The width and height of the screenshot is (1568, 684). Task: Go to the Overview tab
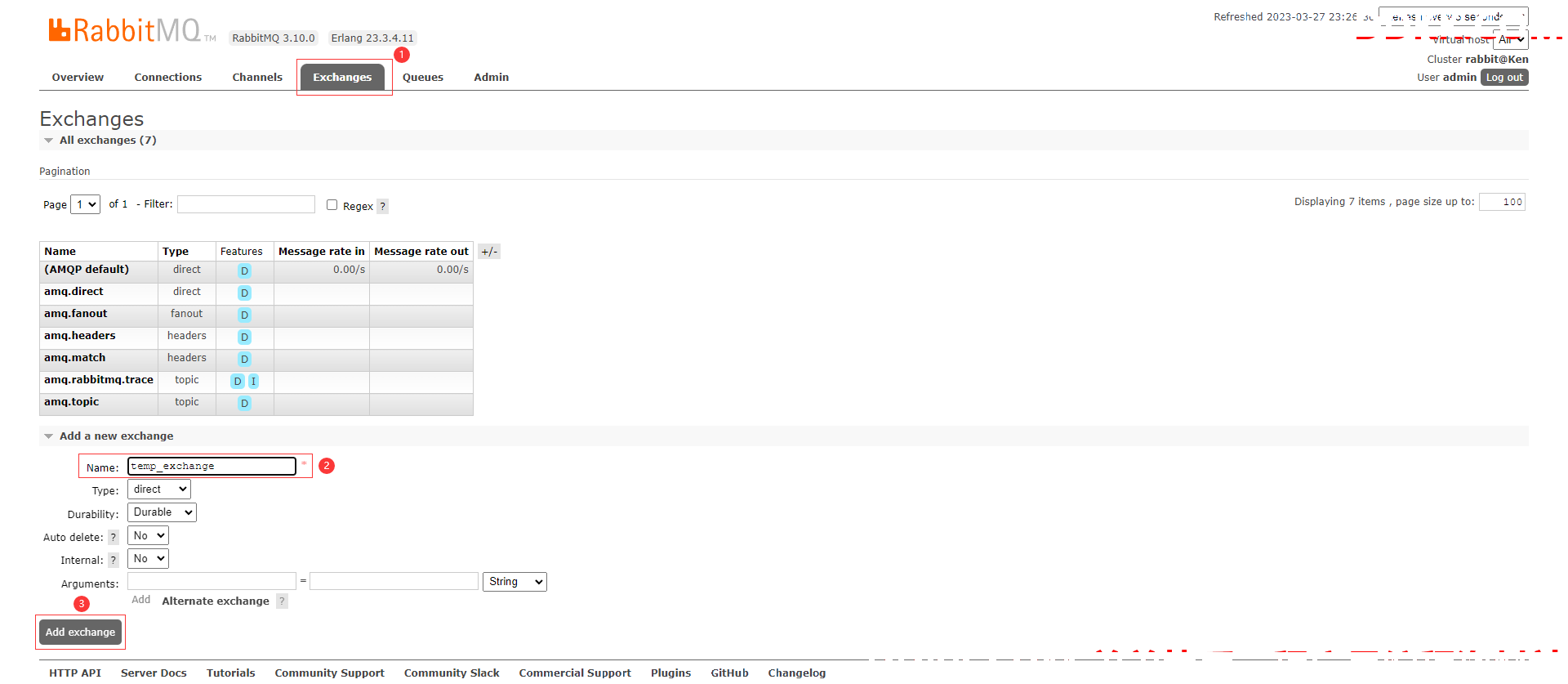78,77
